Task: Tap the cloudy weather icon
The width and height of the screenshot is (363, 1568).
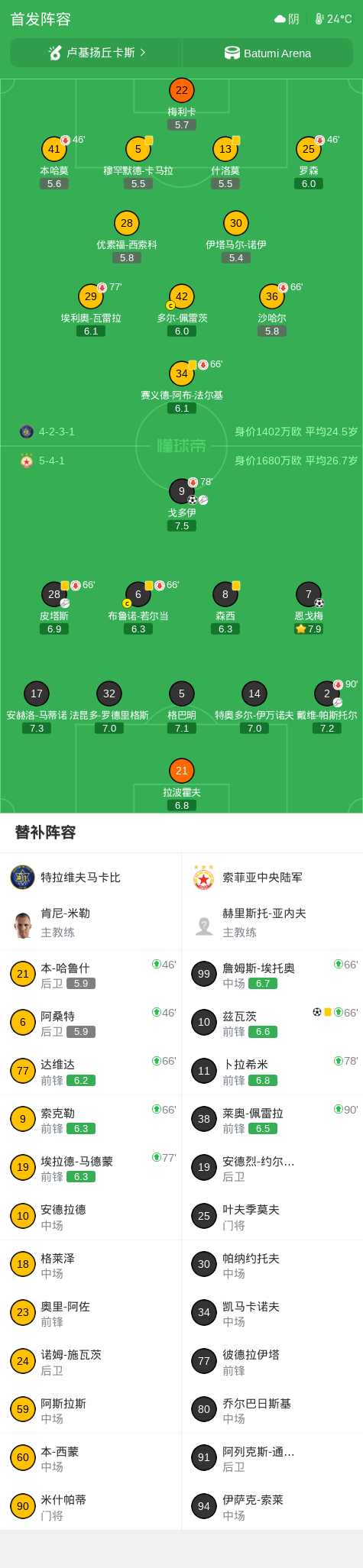Action: coord(280,18)
